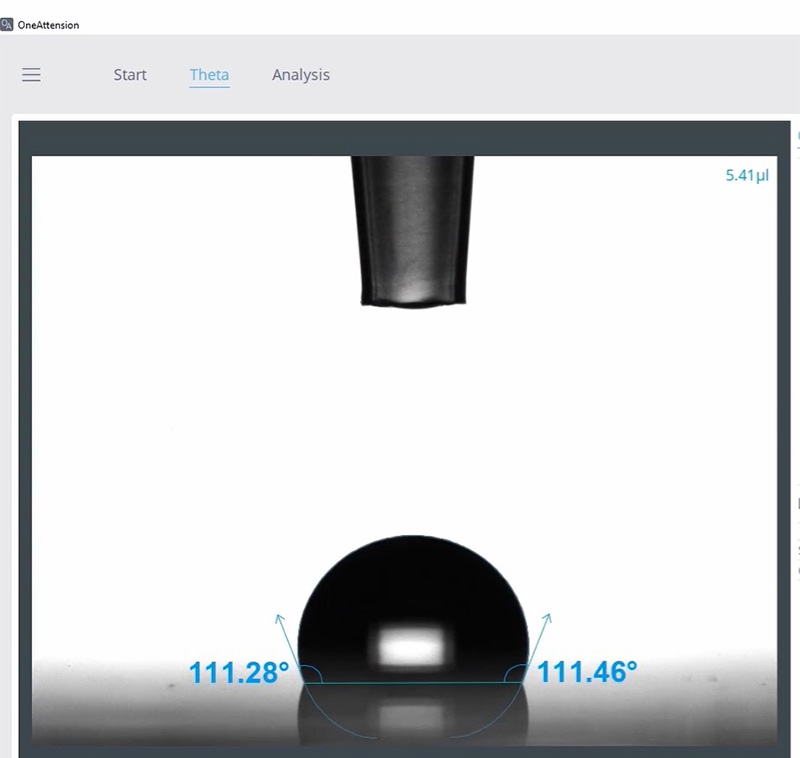
Task: Switch to the Start tab
Action: click(x=130, y=75)
